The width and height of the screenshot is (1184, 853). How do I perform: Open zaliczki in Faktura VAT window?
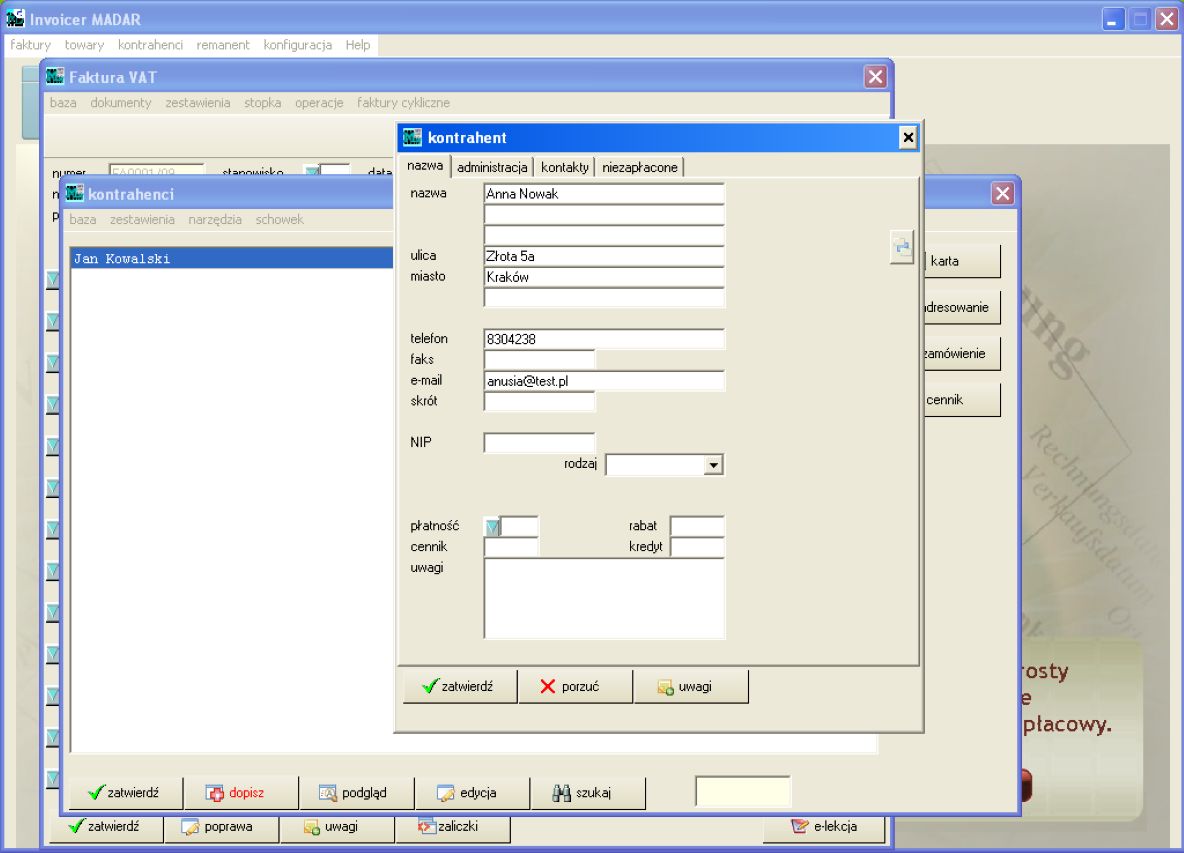click(x=452, y=827)
